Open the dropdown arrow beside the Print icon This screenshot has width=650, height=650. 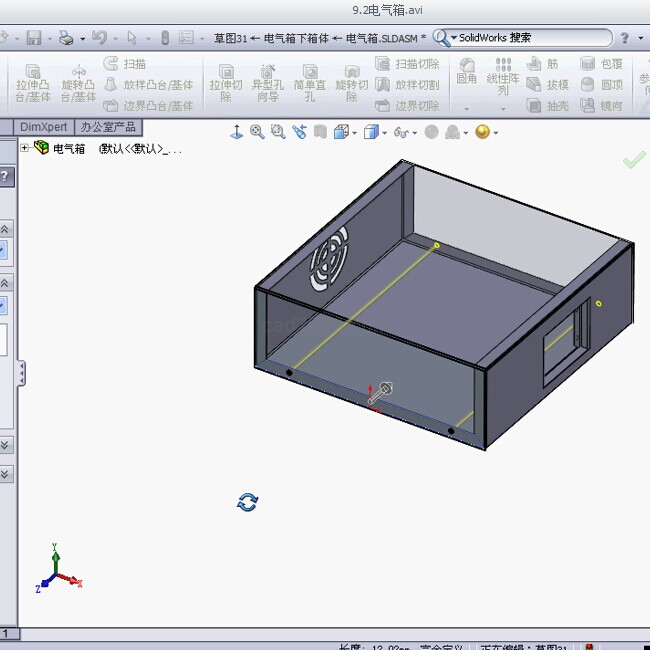81,39
